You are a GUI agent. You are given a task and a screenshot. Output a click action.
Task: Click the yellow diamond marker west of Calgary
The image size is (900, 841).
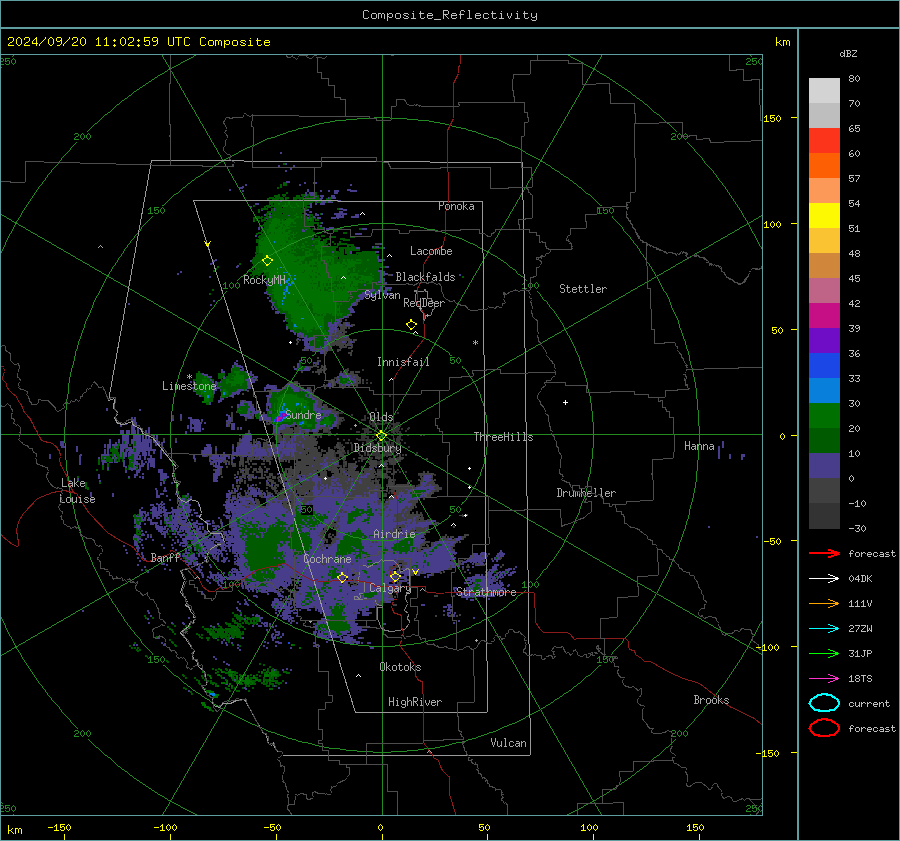(x=343, y=577)
